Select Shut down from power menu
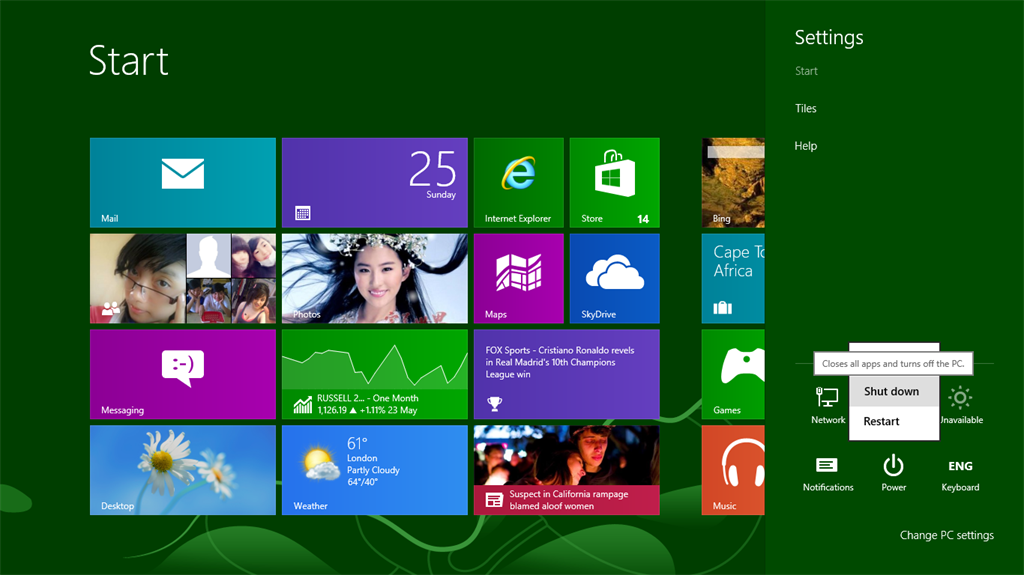 [x=891, y=392]
